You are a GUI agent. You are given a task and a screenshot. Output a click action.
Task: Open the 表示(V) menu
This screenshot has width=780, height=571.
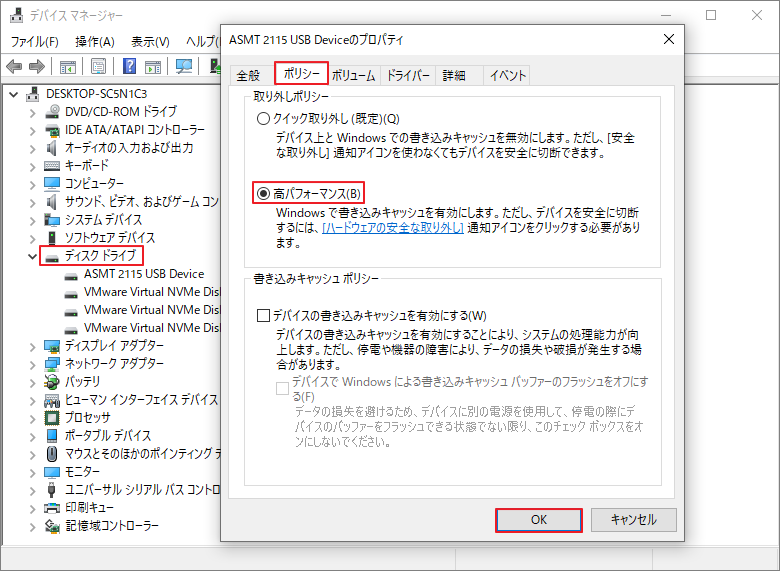150,41
